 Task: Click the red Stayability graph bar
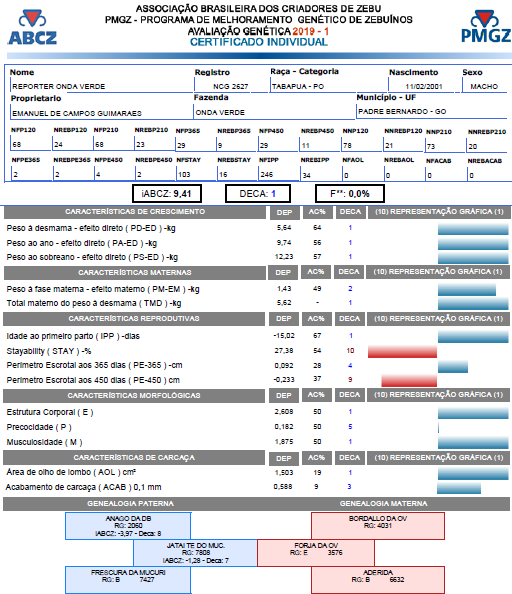click(402, 352)
